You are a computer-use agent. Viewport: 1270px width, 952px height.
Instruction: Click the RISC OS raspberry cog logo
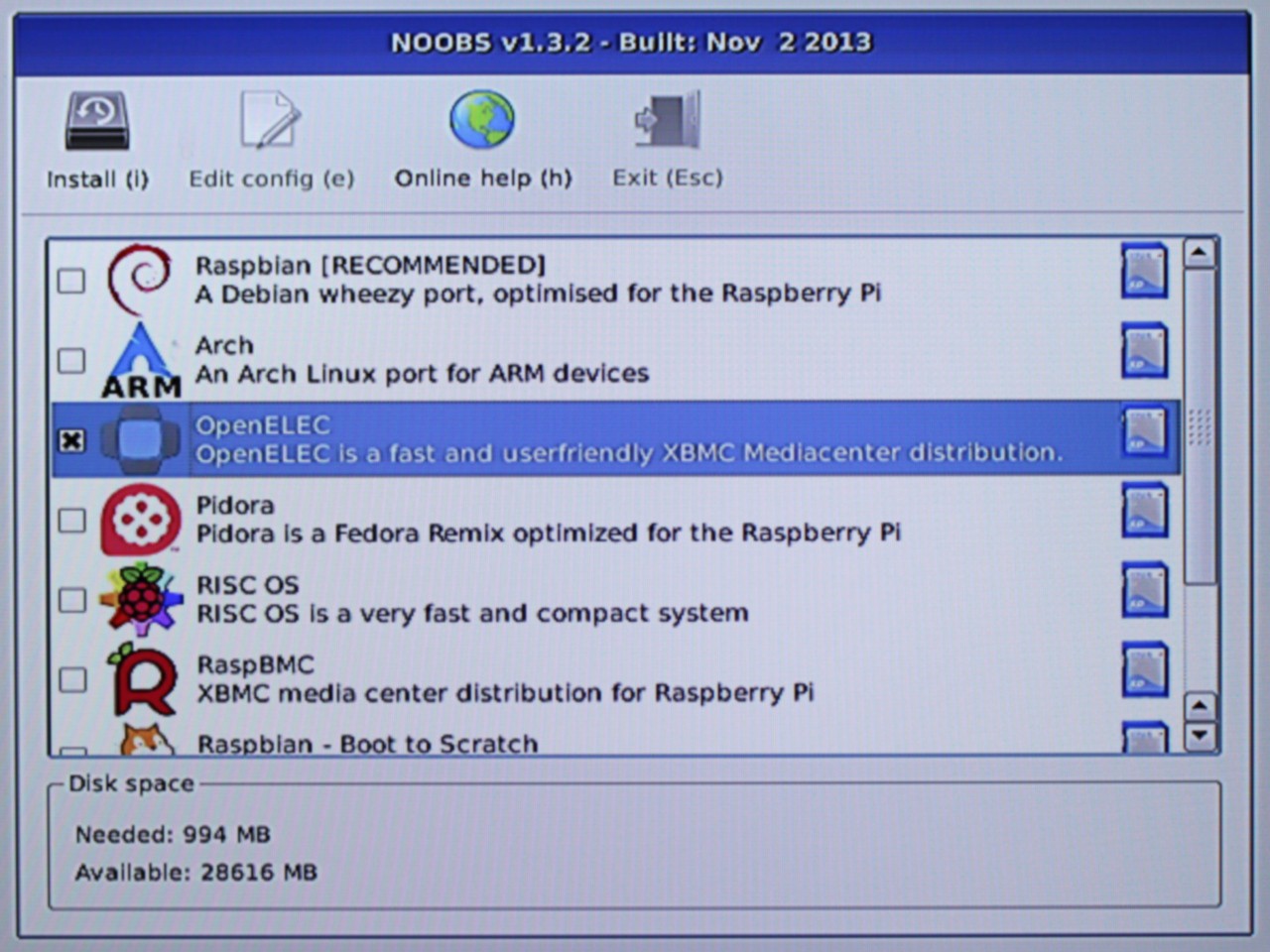click(142, 599)
